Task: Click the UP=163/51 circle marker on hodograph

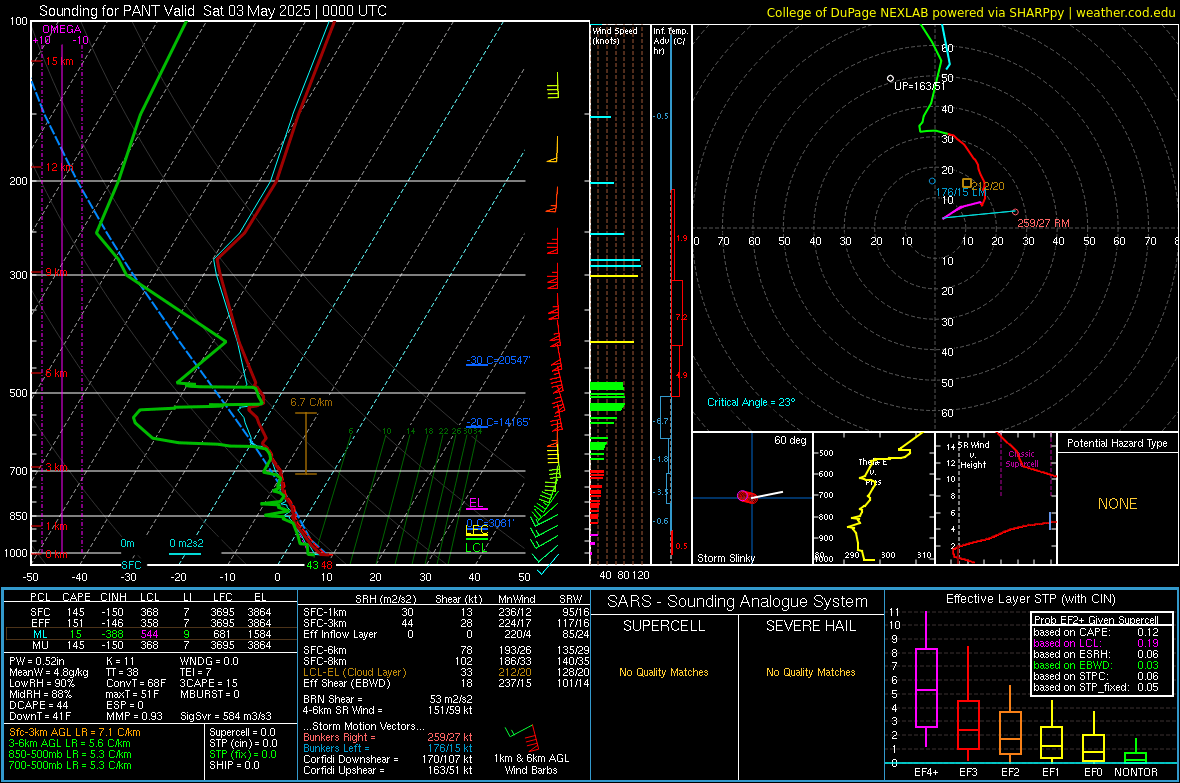Action: click(x=890, y=78)
